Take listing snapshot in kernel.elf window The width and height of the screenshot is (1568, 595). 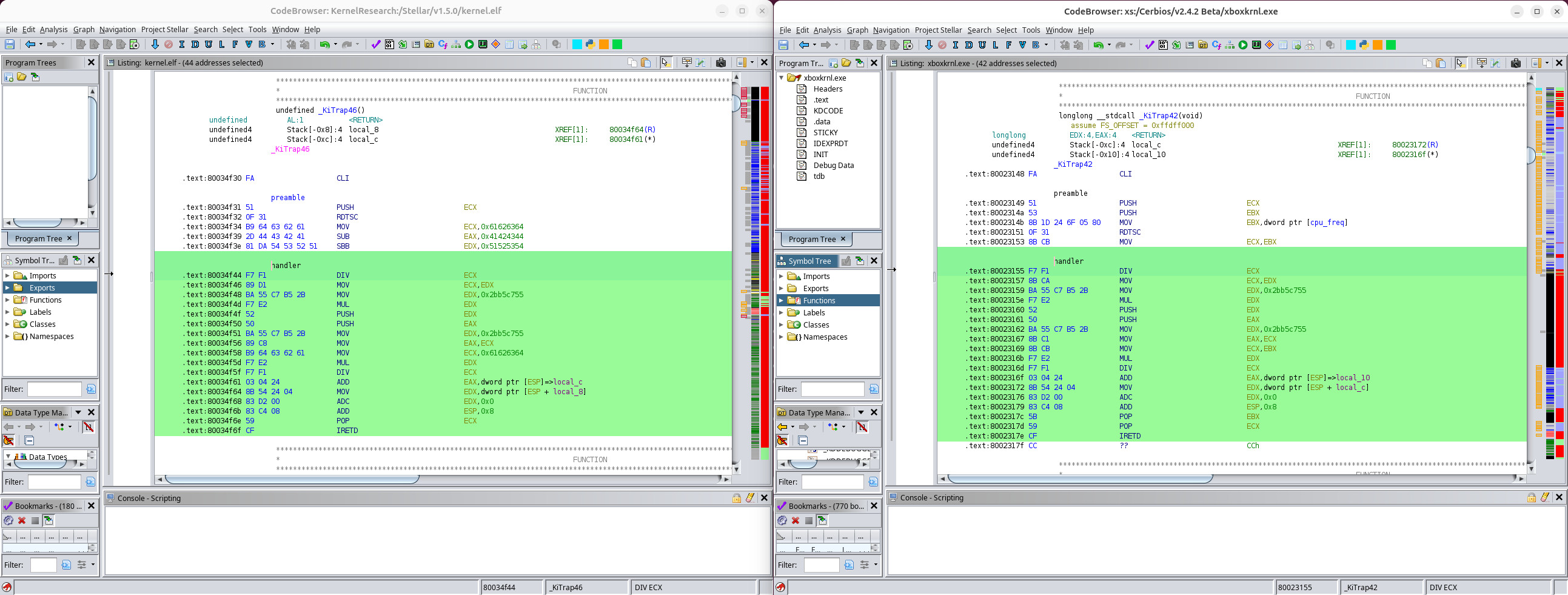pyautogui.click(x=722, y=62)
